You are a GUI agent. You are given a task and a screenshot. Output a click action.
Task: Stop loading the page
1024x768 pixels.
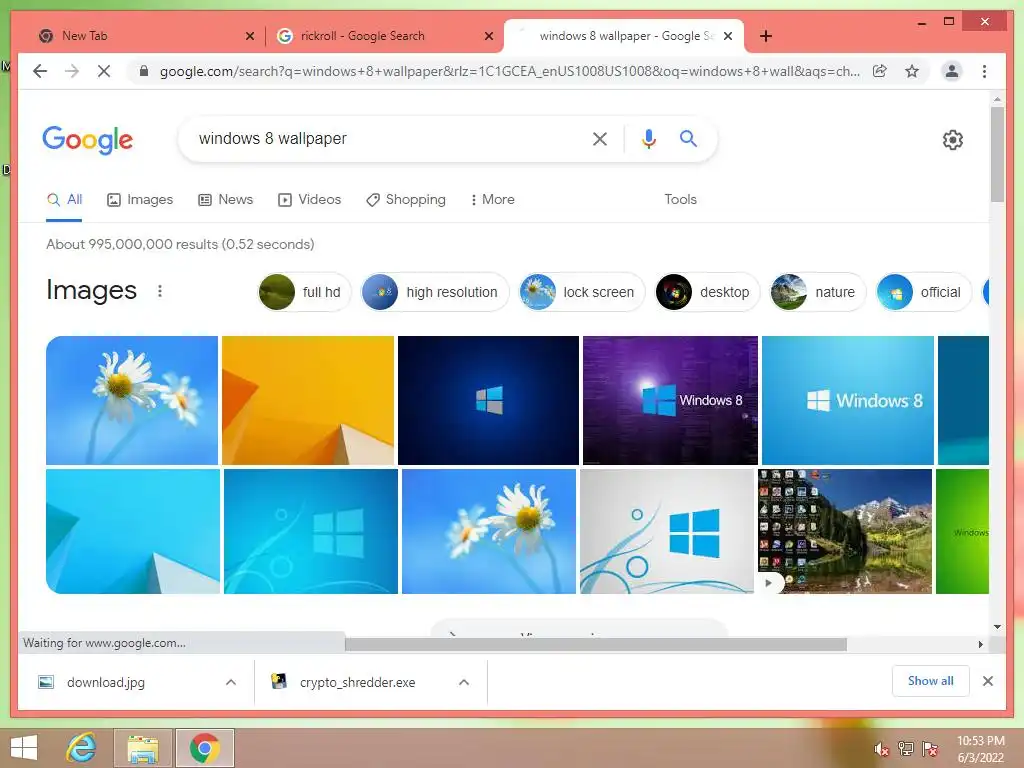point(104,71)
